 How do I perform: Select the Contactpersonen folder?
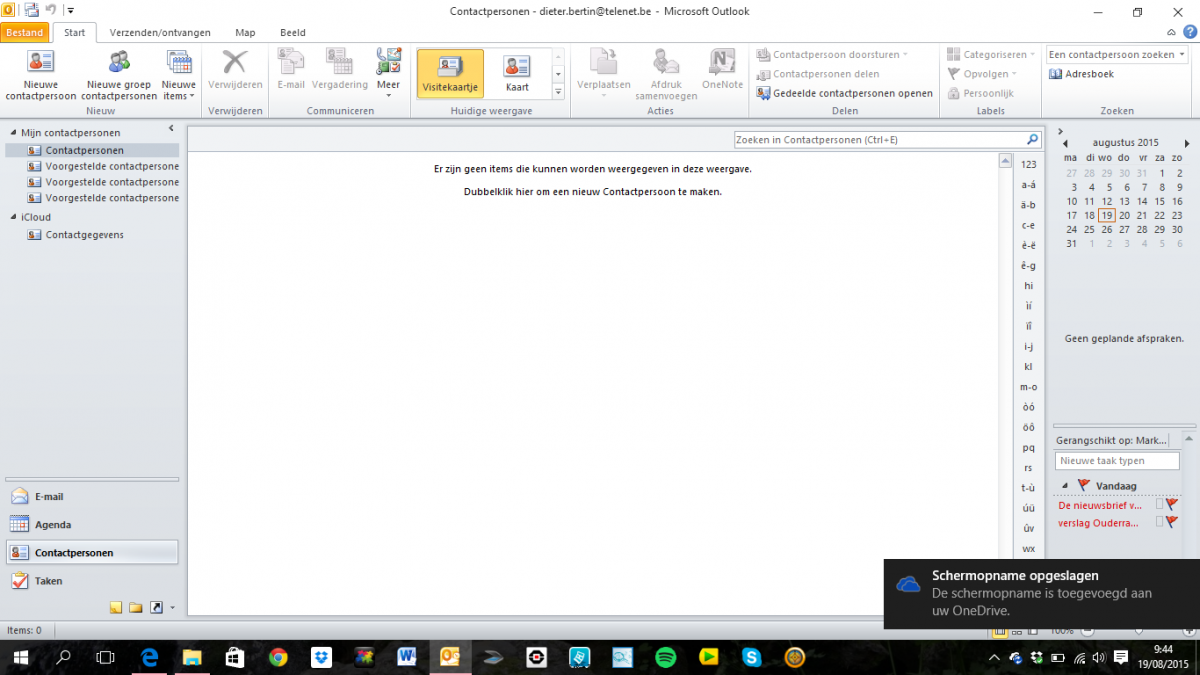pyautogui.click(x=92, y=150)
